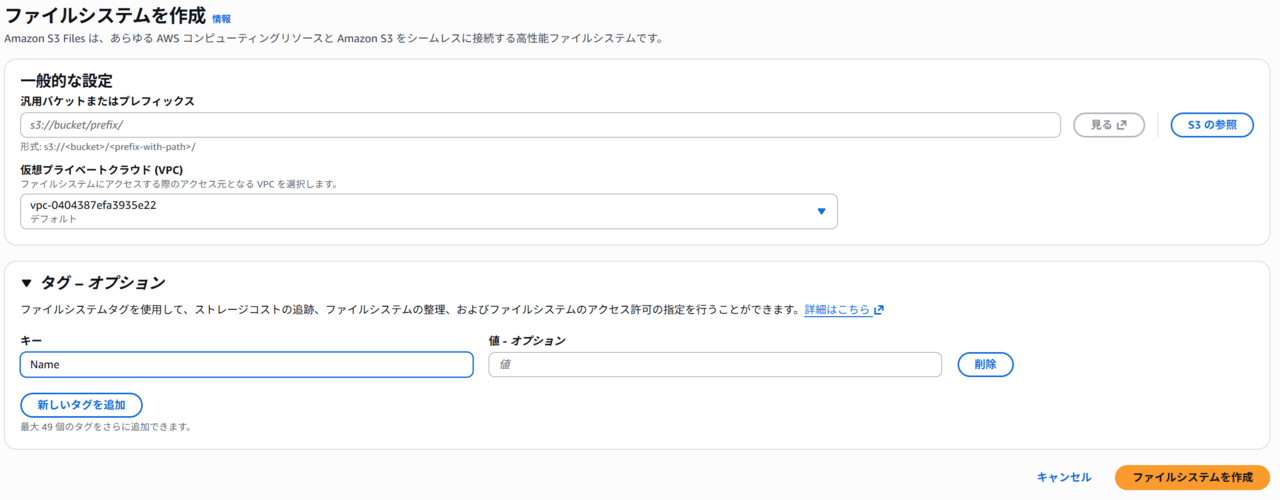Click the 情報 link beside the page title
Screen dimensions: 1280x500
point(221,19)
